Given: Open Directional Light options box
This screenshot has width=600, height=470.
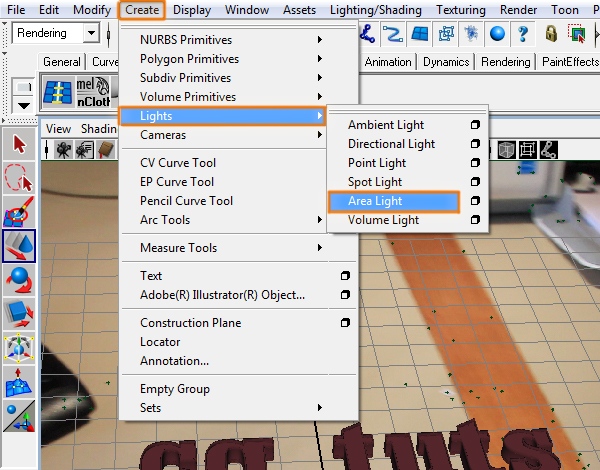Looking at the screenshot, I should point(475,144).
